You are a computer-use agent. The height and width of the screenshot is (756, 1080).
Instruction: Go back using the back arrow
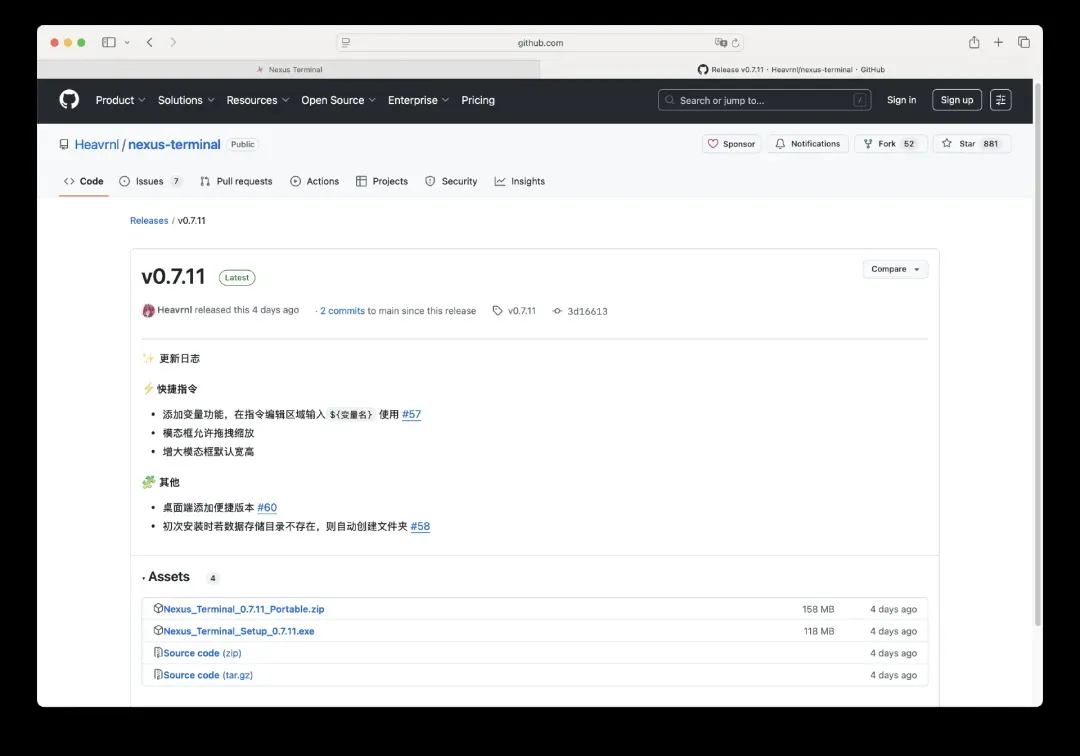[149, 43]
